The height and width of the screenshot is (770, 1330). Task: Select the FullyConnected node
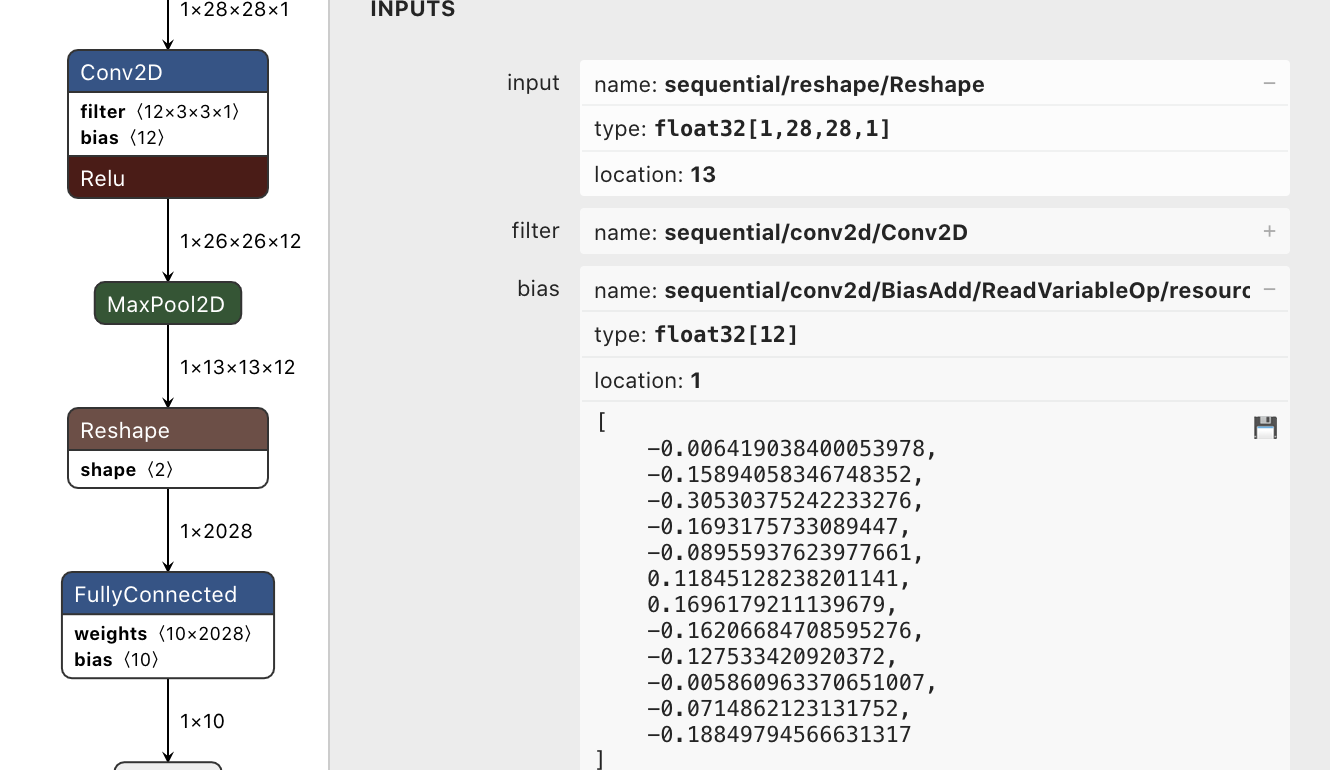click(167, 593)
